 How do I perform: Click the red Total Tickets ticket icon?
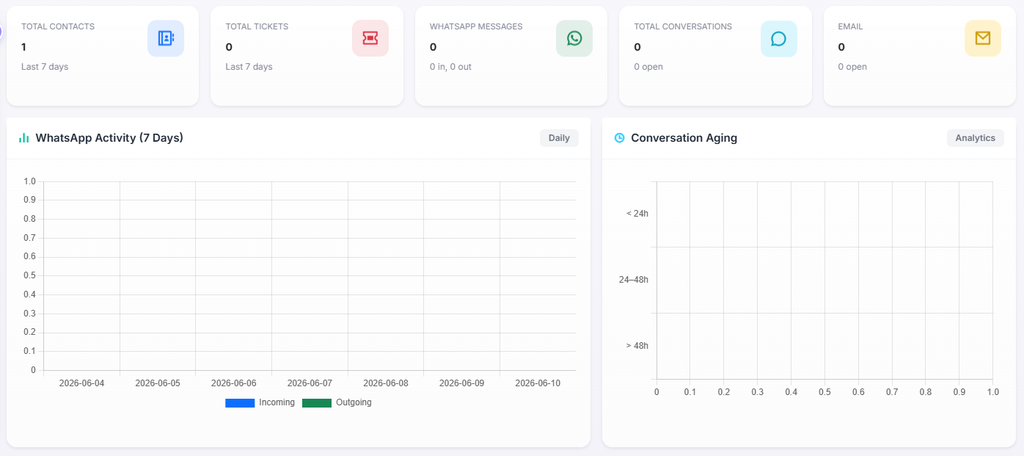pos(370,38)
